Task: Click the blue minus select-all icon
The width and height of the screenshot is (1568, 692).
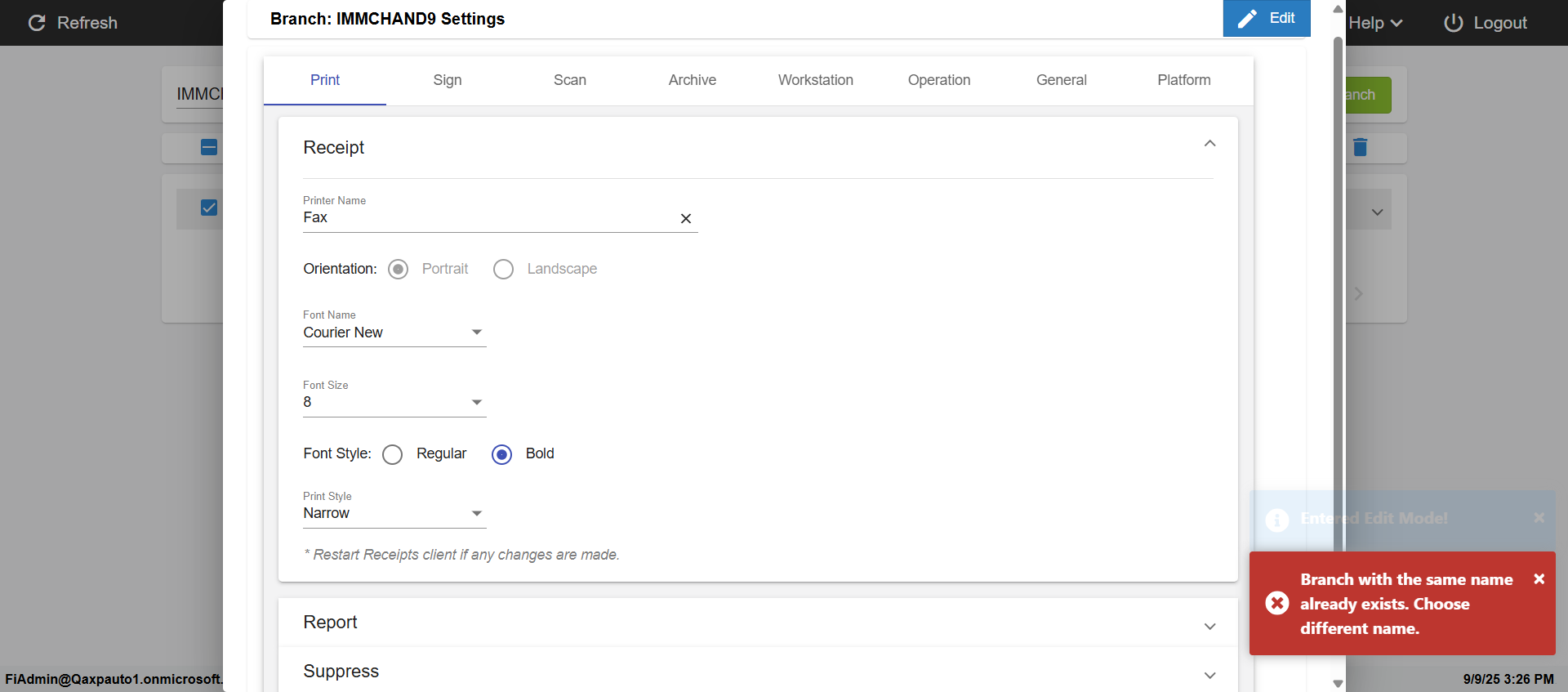Action: tap(209, 147)
